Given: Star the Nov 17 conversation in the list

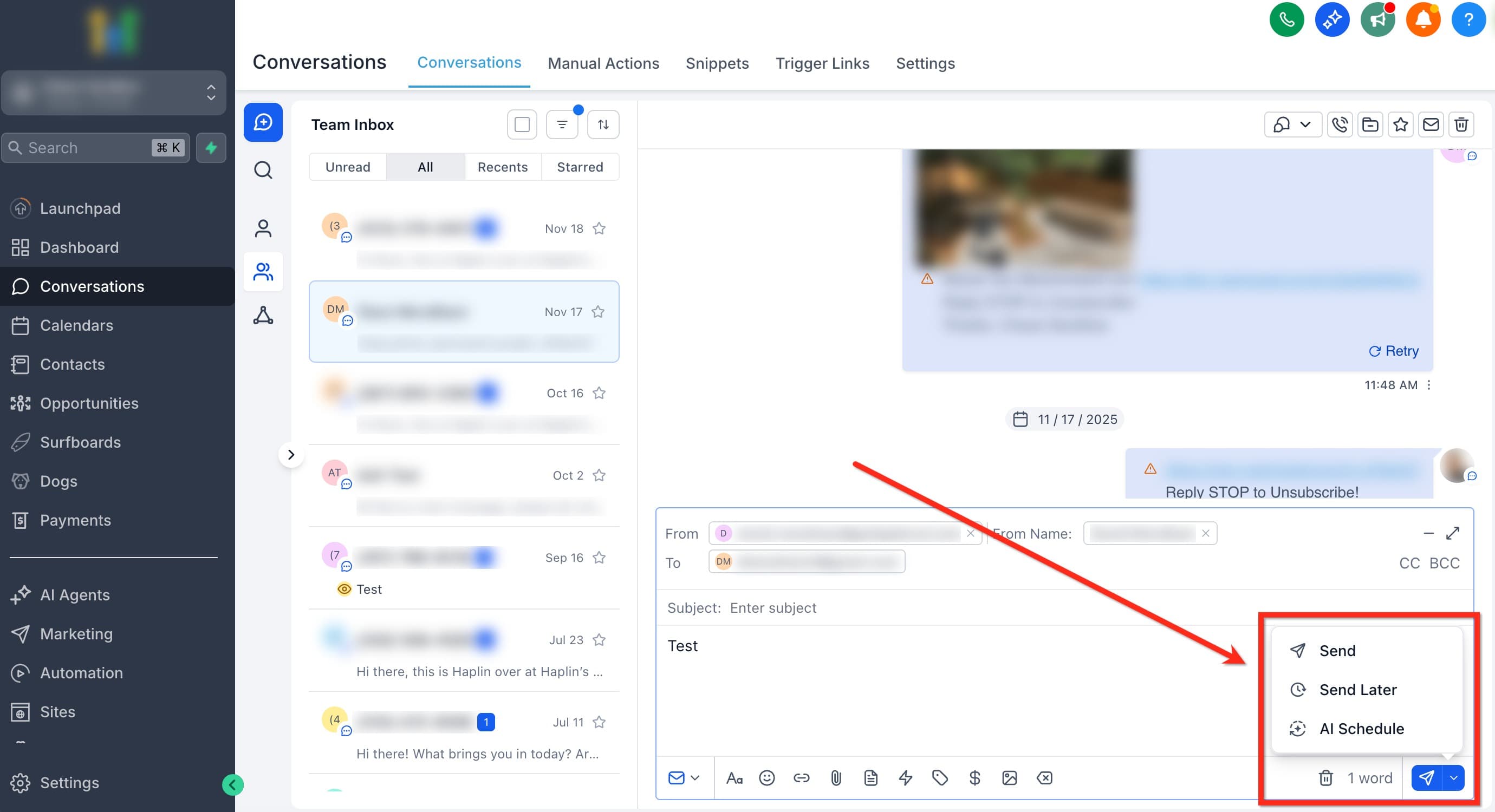Looking at the screenshot, I should (x=599, y=311).
